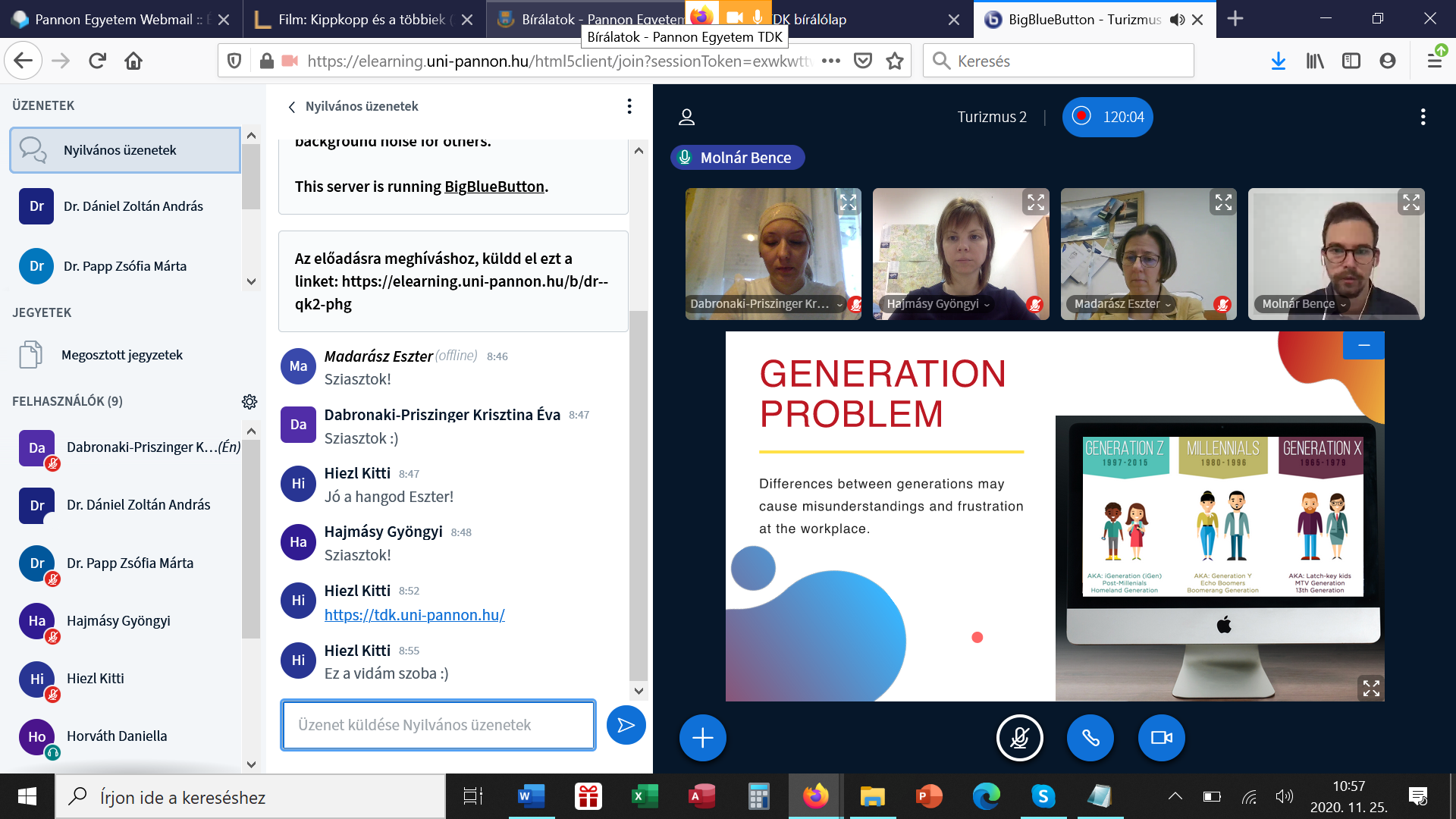1456x819 pixels.
Task: Open the chat options three-dot menu
Action: click(629, 106)
